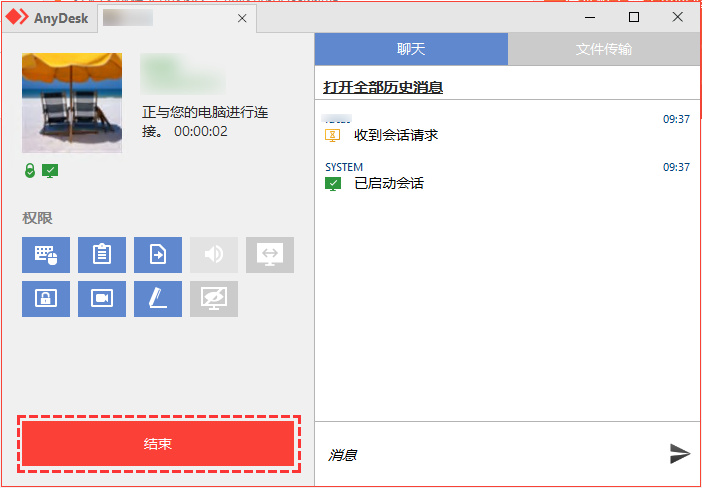Click the 收到会话请求 message text

[x=396, y=135]
